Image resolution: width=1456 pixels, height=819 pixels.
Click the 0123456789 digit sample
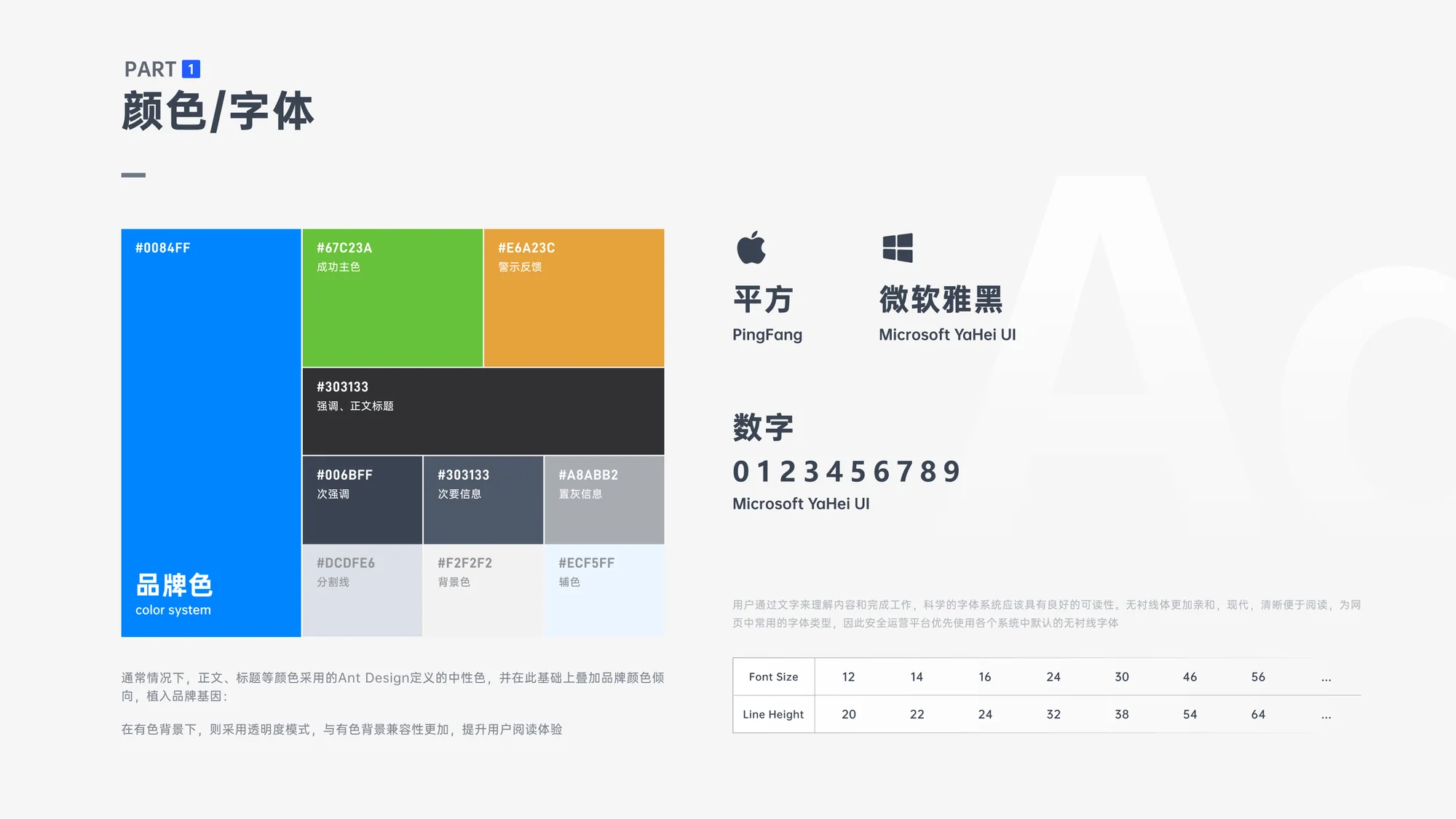847,472
